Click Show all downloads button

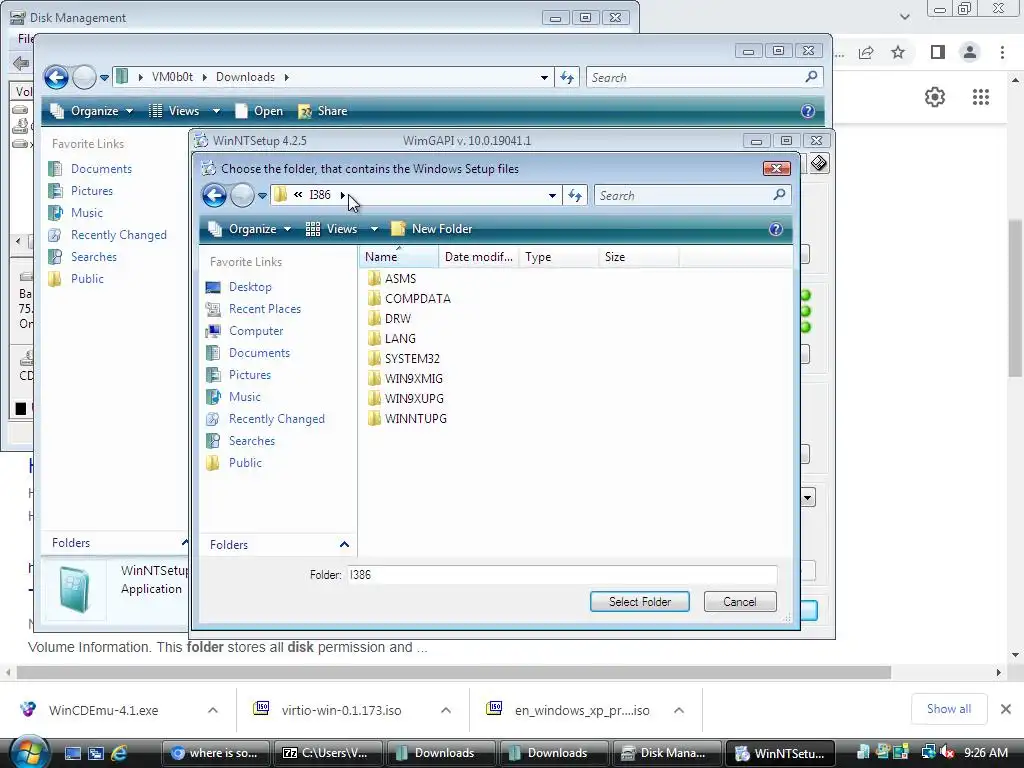coord(949,709)
